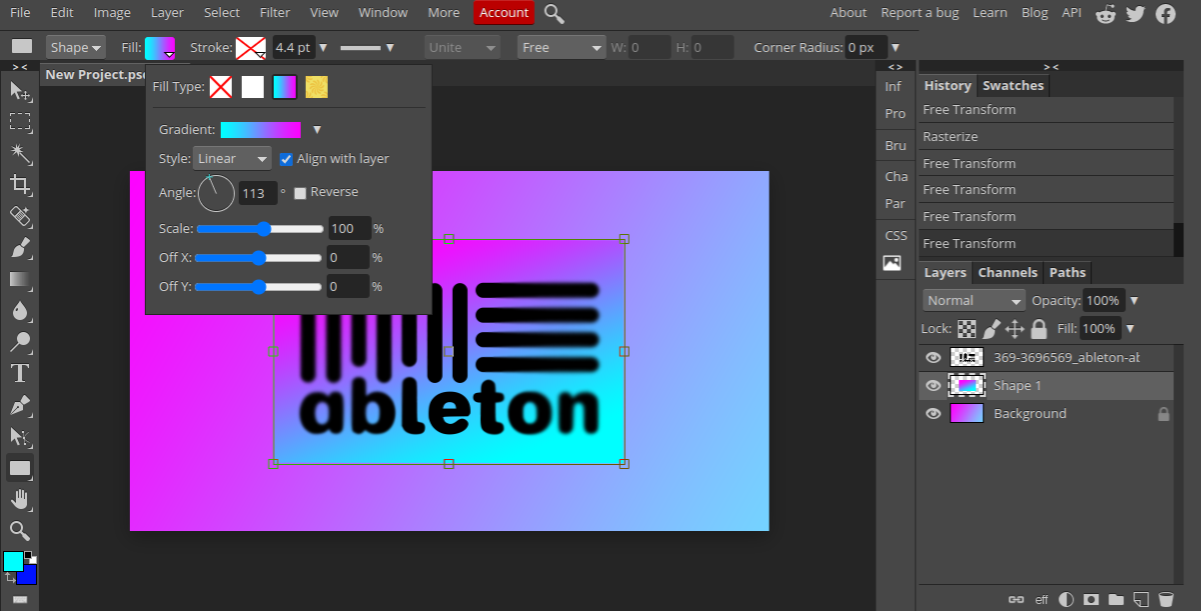Switch to the Swatches tab
Image resolution: width=1201 pixels, height=611 pixels.
click(1013, 85)
